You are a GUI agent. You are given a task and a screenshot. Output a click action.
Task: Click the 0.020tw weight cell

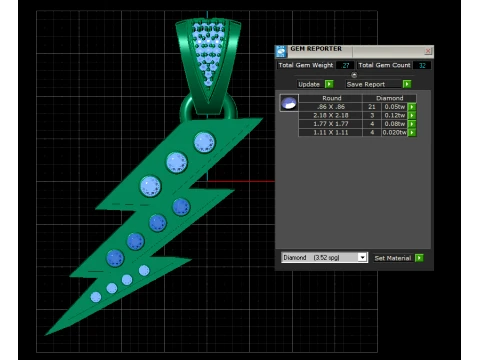(x=395, y=133)
